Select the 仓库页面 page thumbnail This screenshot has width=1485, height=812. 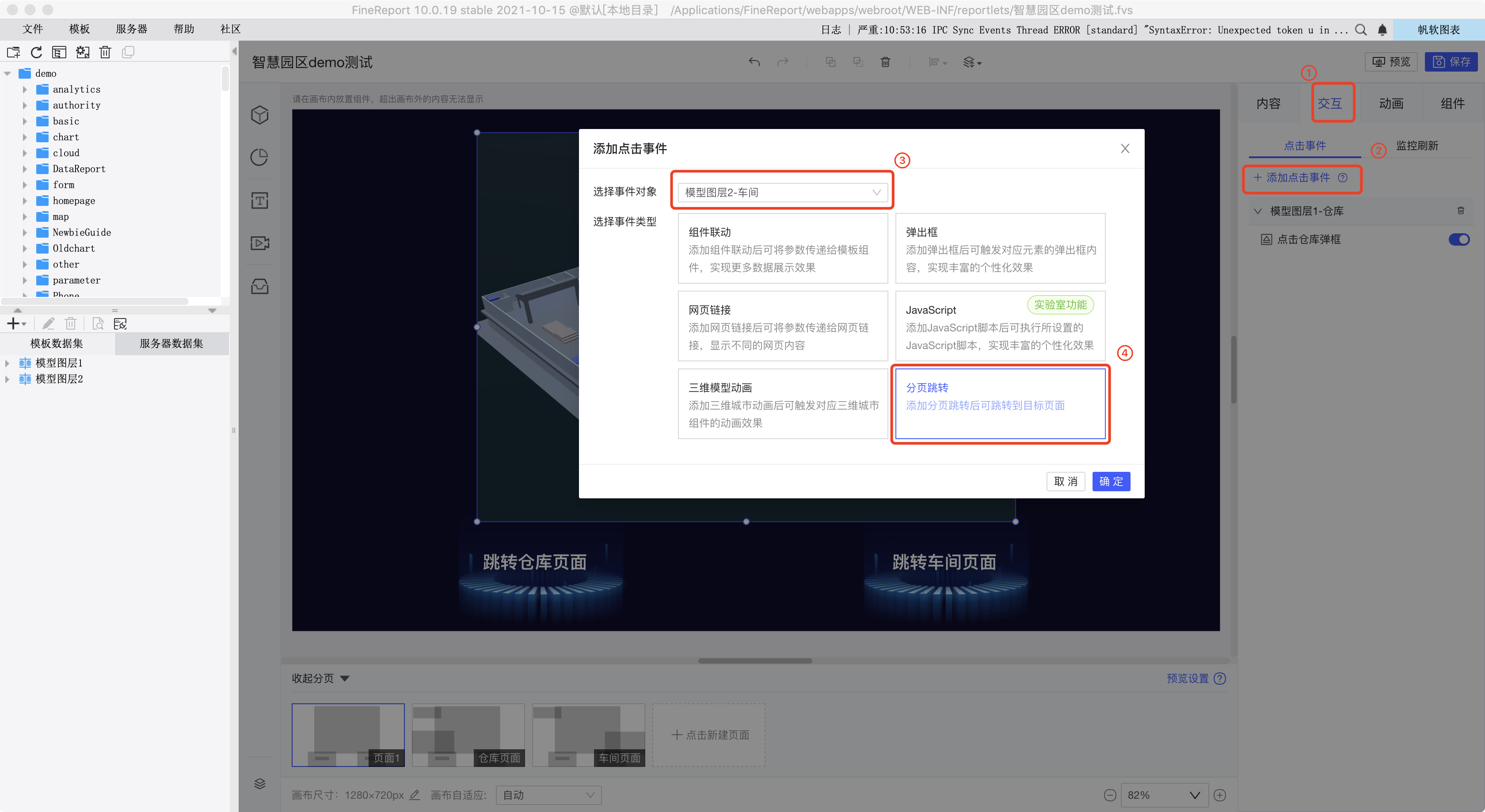(468, 735)
